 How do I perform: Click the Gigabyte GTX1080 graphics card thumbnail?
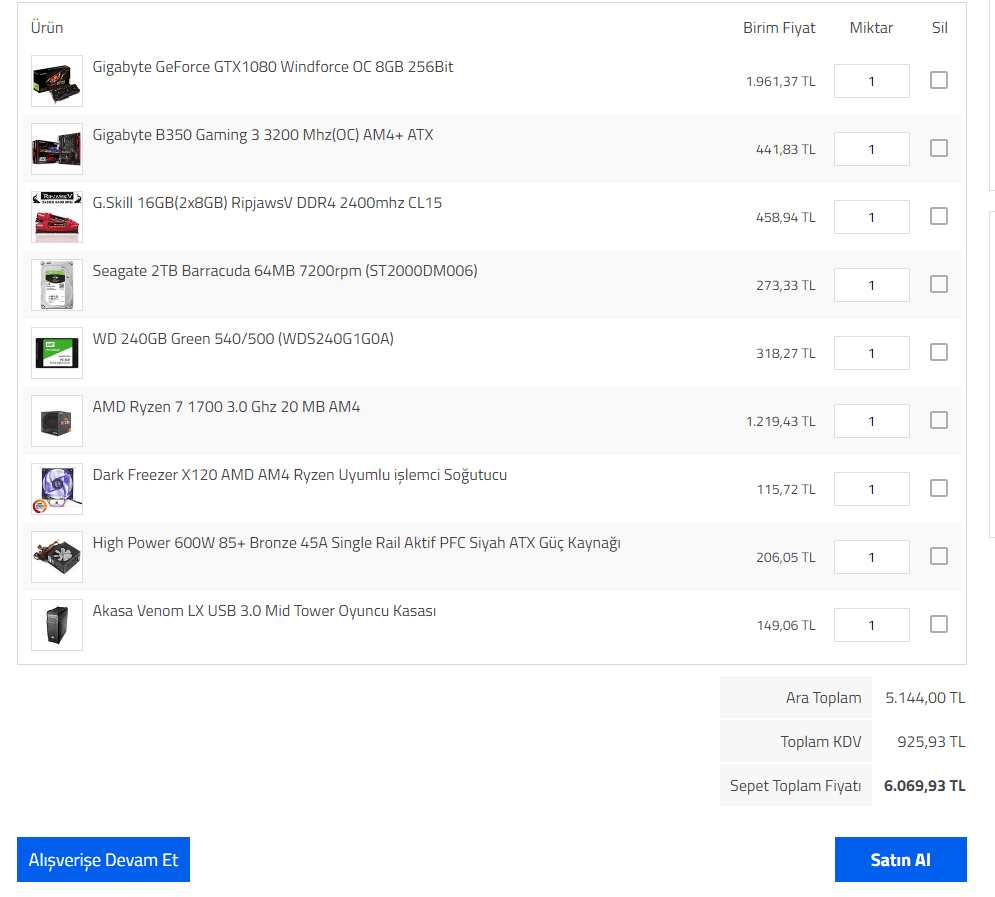pos(56,81)
